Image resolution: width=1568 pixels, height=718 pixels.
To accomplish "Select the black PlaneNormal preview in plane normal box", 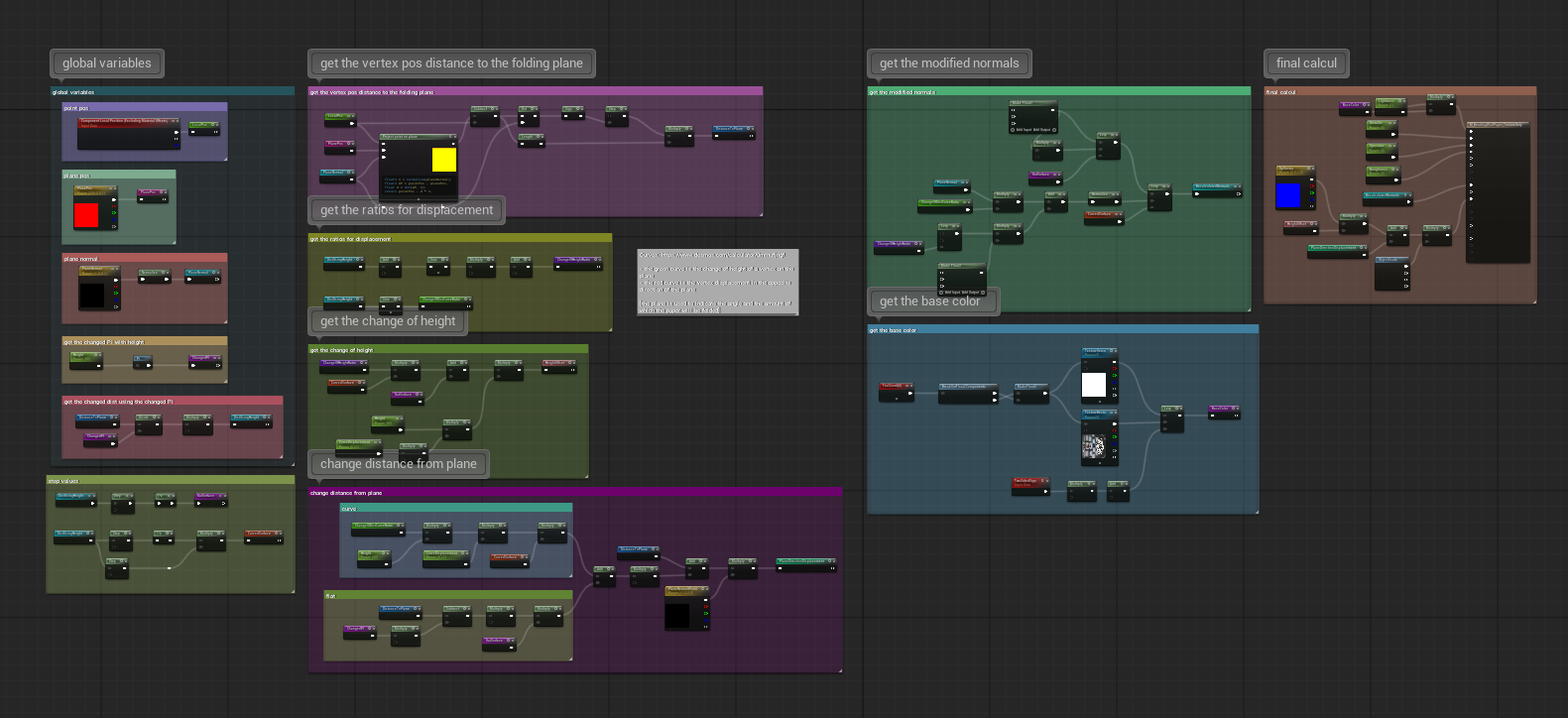I will (91, 295).
